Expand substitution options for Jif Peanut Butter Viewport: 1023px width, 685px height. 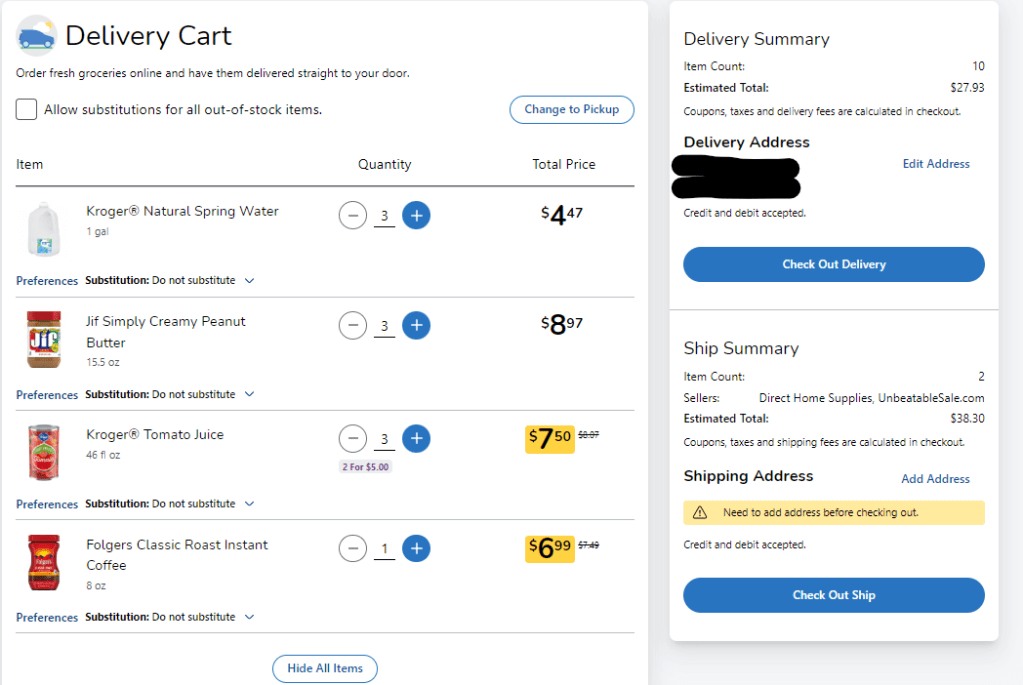(x=248, y=394)
